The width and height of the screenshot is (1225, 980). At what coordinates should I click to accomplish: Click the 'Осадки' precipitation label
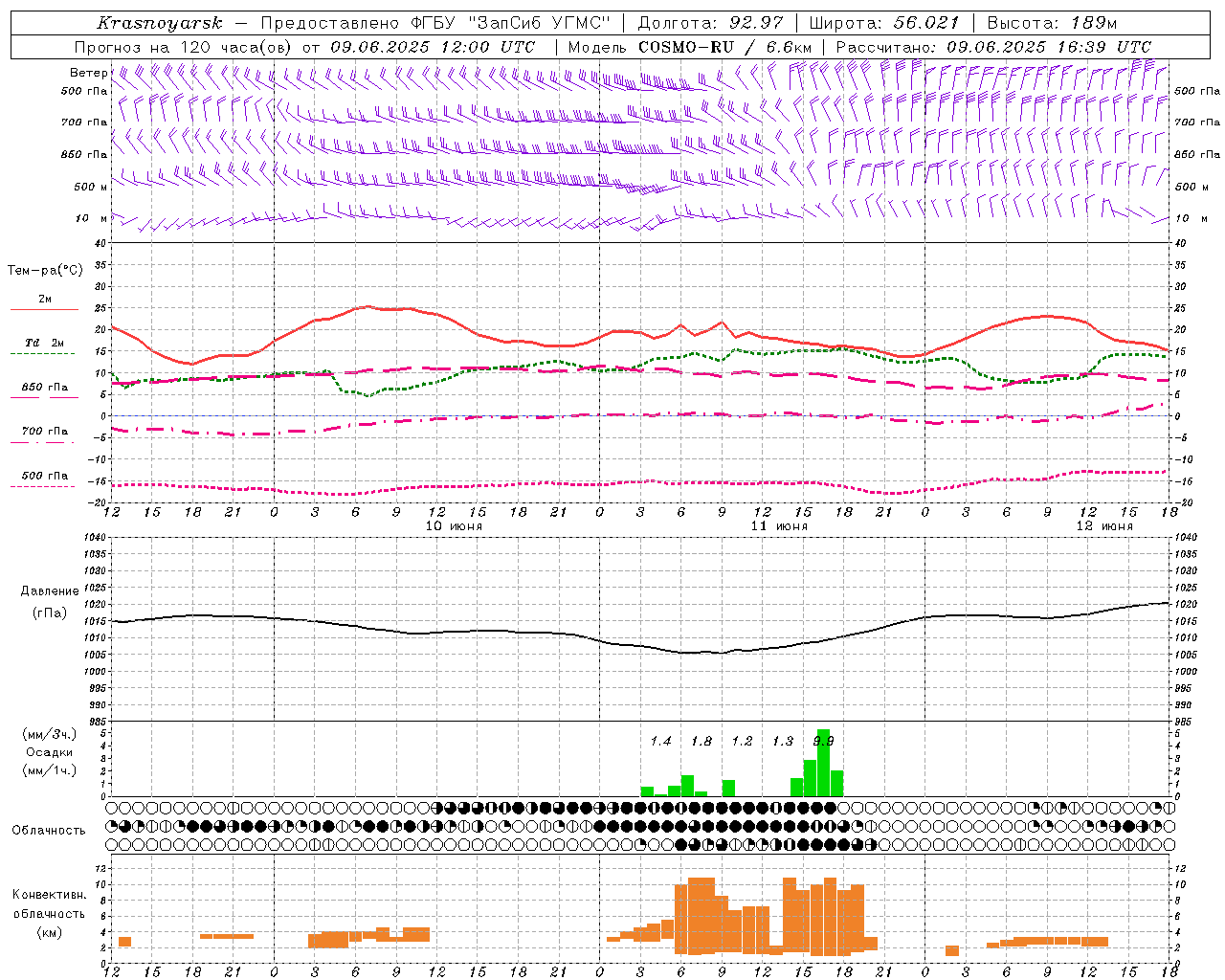click(50, 752)
